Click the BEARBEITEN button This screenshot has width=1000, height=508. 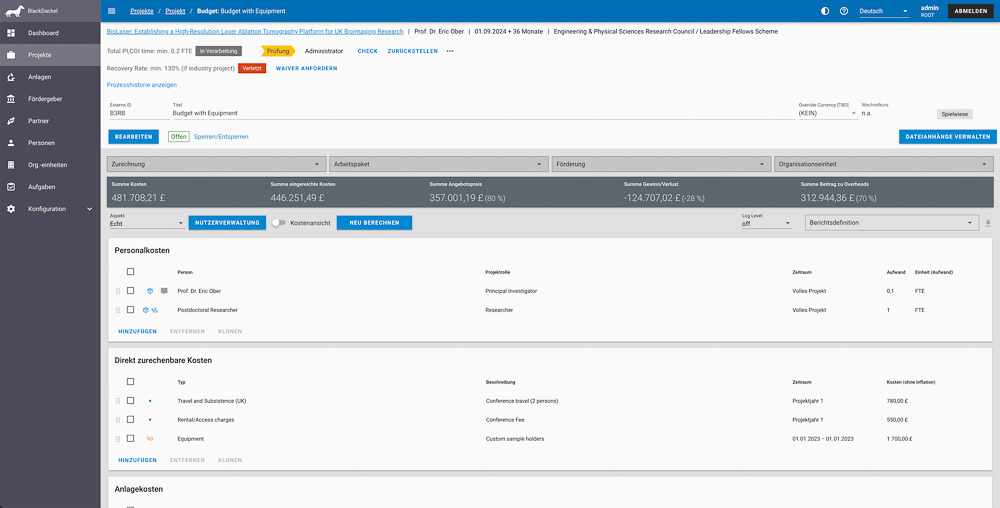(133, 137)
